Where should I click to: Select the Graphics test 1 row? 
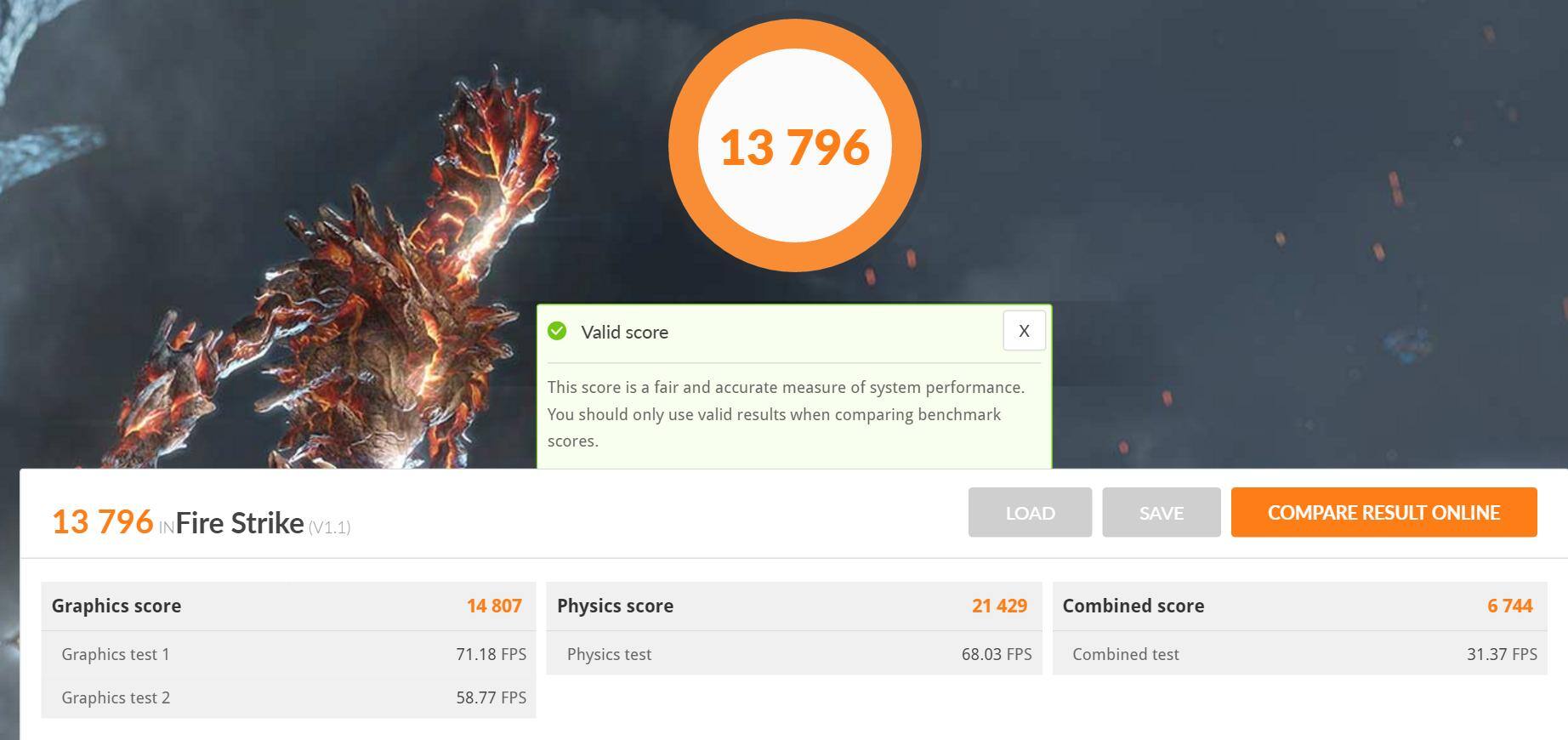coord(288,654)
